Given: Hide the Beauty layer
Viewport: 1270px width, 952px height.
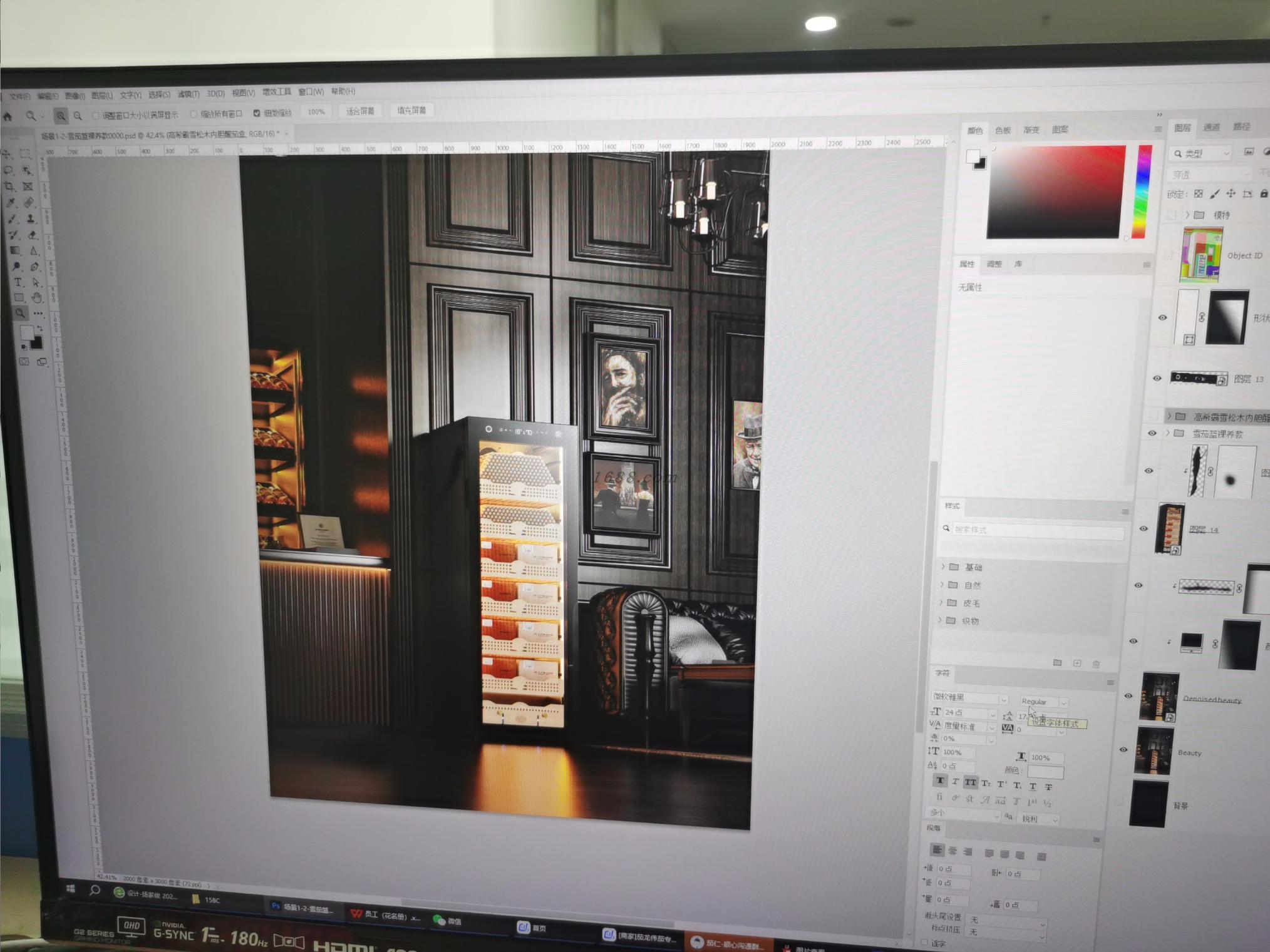Looking at the screenshot, I should (1123, 749).
